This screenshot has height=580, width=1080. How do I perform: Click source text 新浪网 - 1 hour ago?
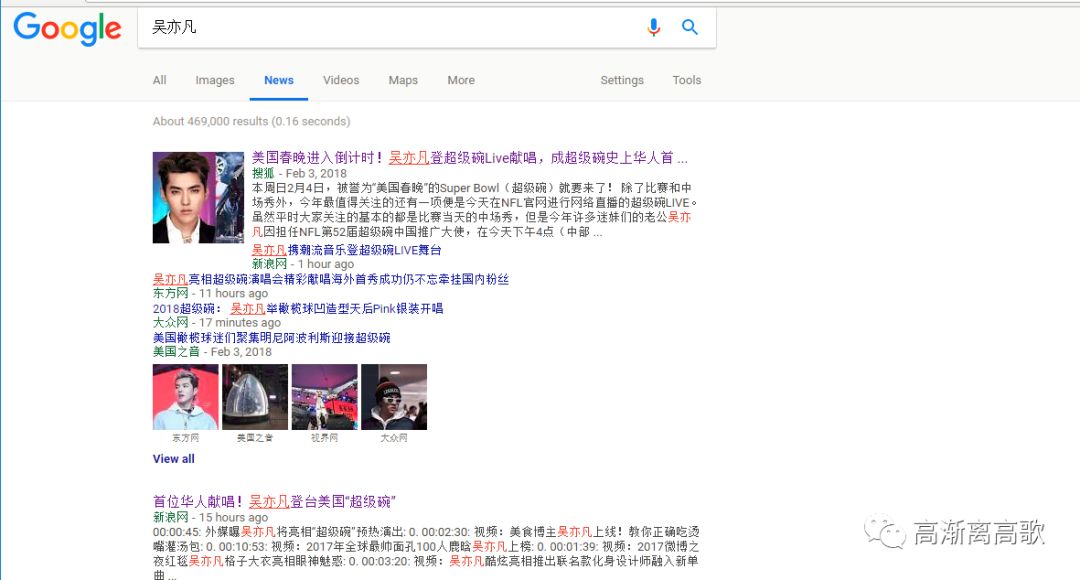(x=302, y=264)
